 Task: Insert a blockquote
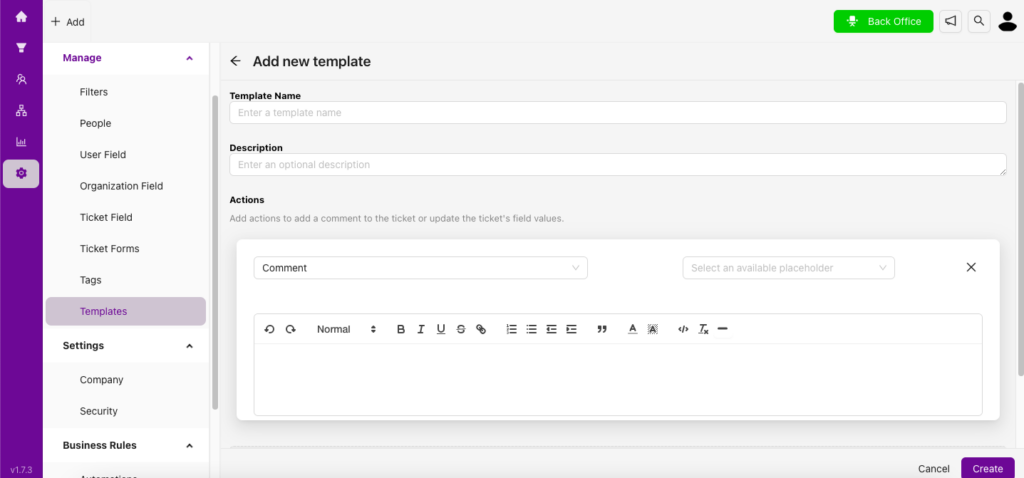[x=602, y=329]
